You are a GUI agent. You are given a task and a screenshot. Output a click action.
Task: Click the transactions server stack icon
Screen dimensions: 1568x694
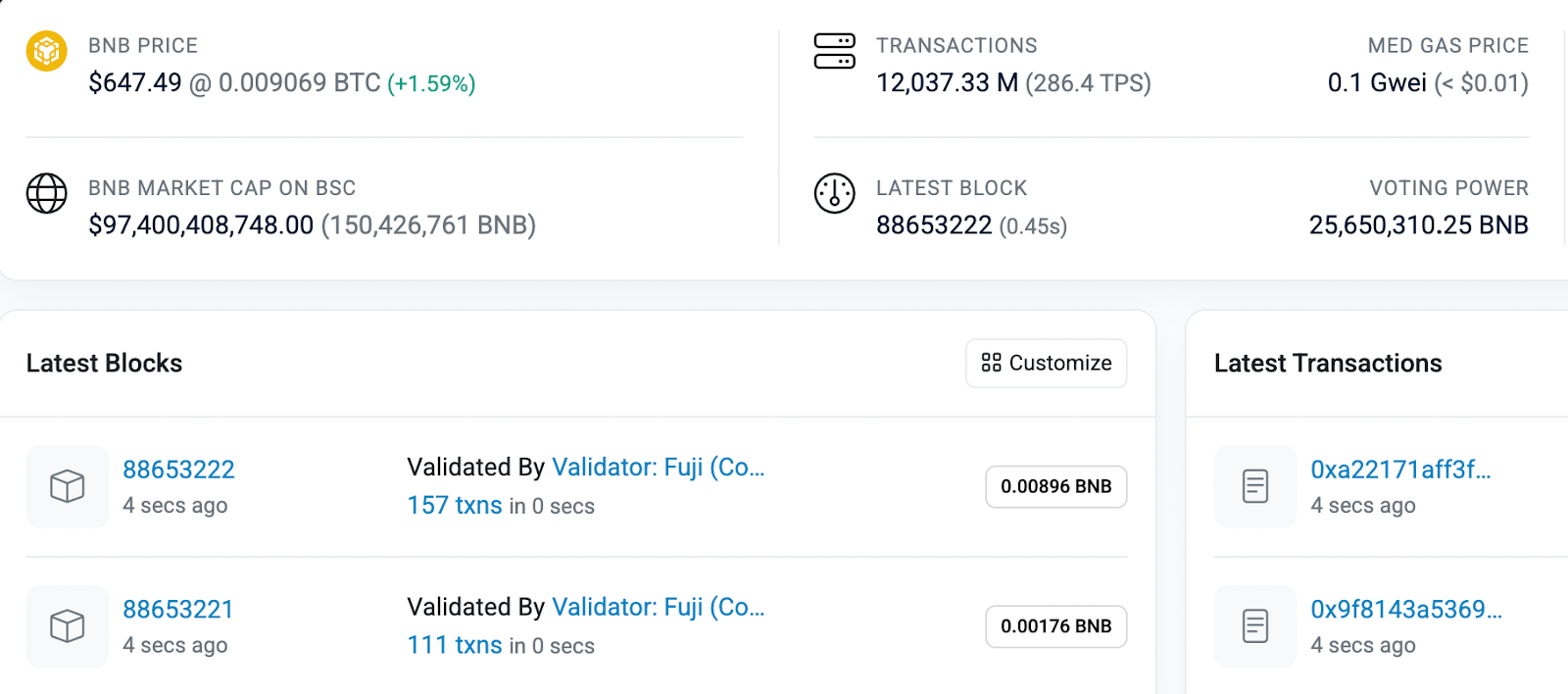(834, 51)
